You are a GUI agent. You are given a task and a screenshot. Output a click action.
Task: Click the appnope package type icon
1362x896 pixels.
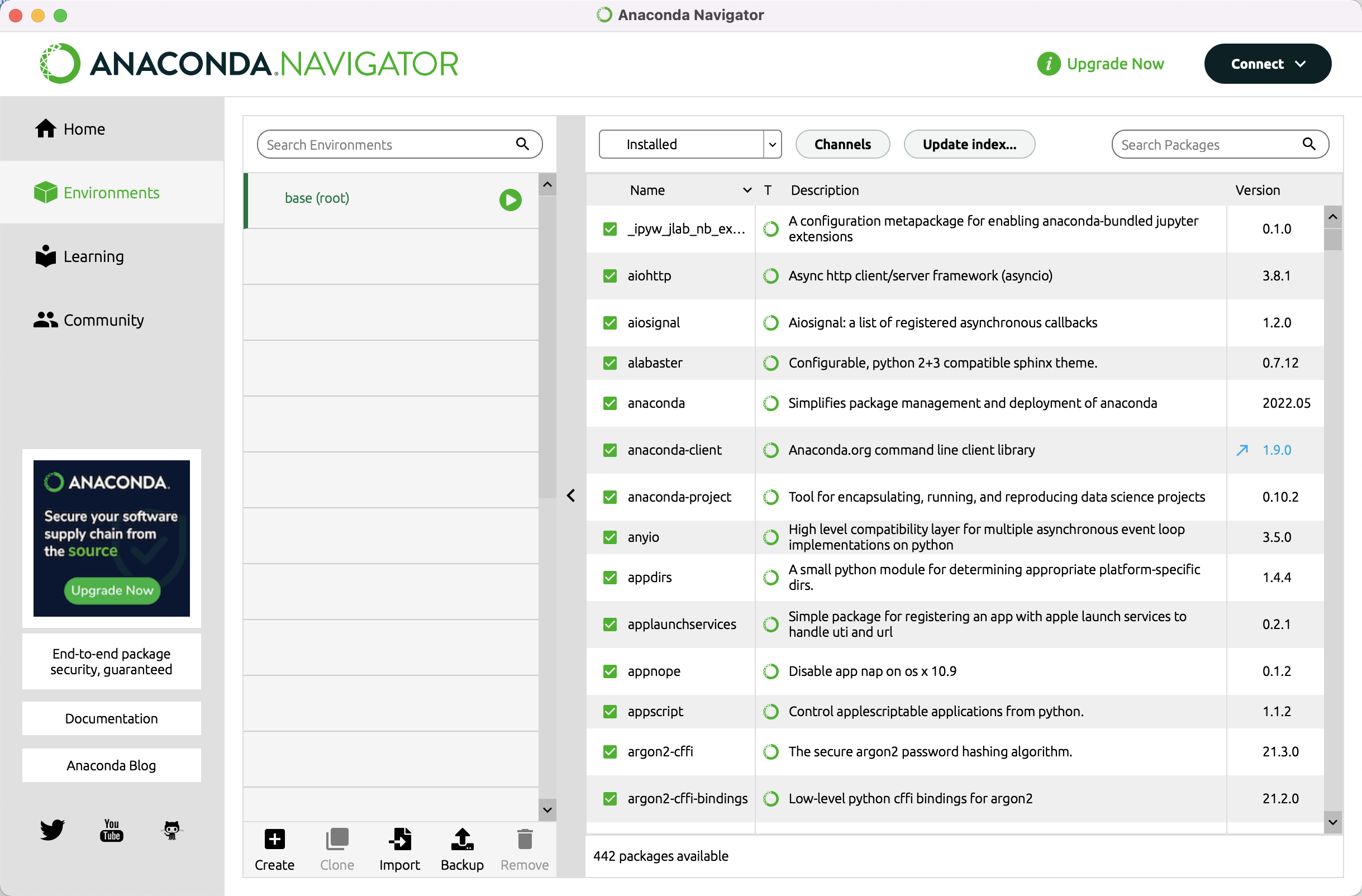(x=771, y=670)
